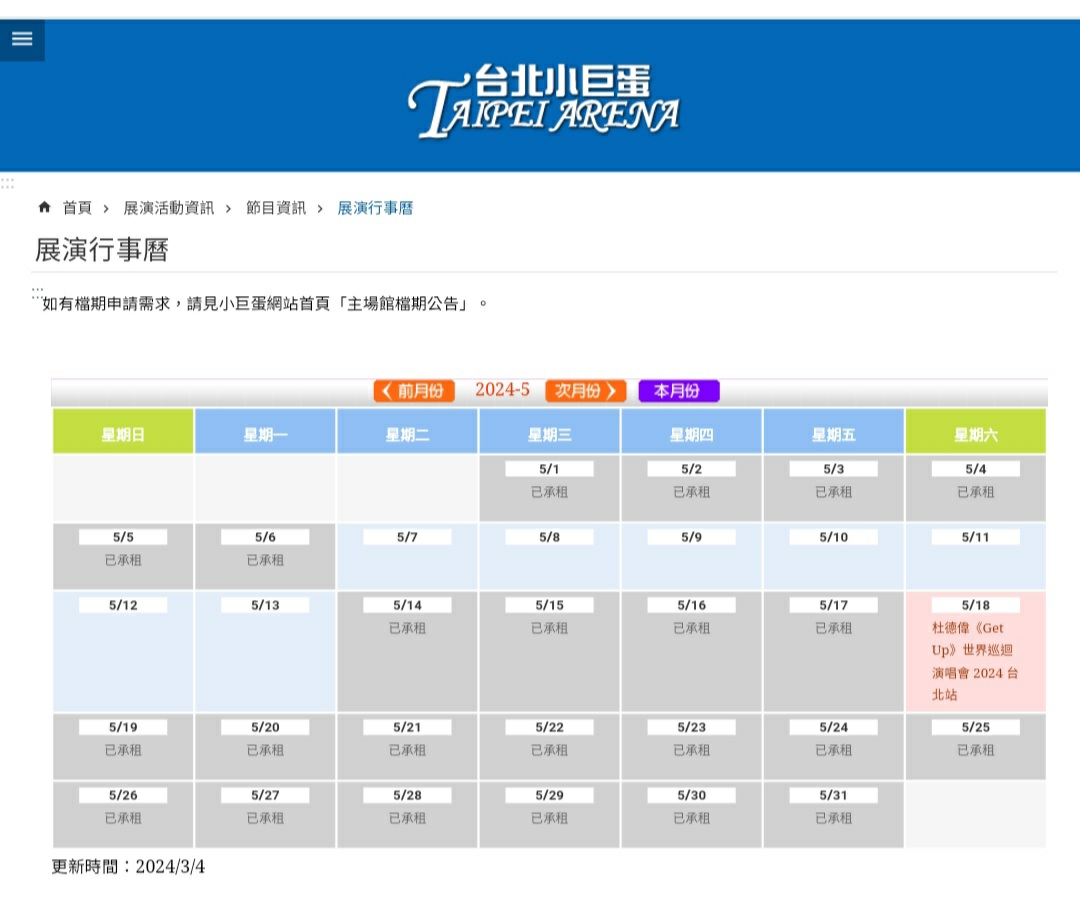
Task: Open the hamburger menu icon
Action: click(22, 39)
